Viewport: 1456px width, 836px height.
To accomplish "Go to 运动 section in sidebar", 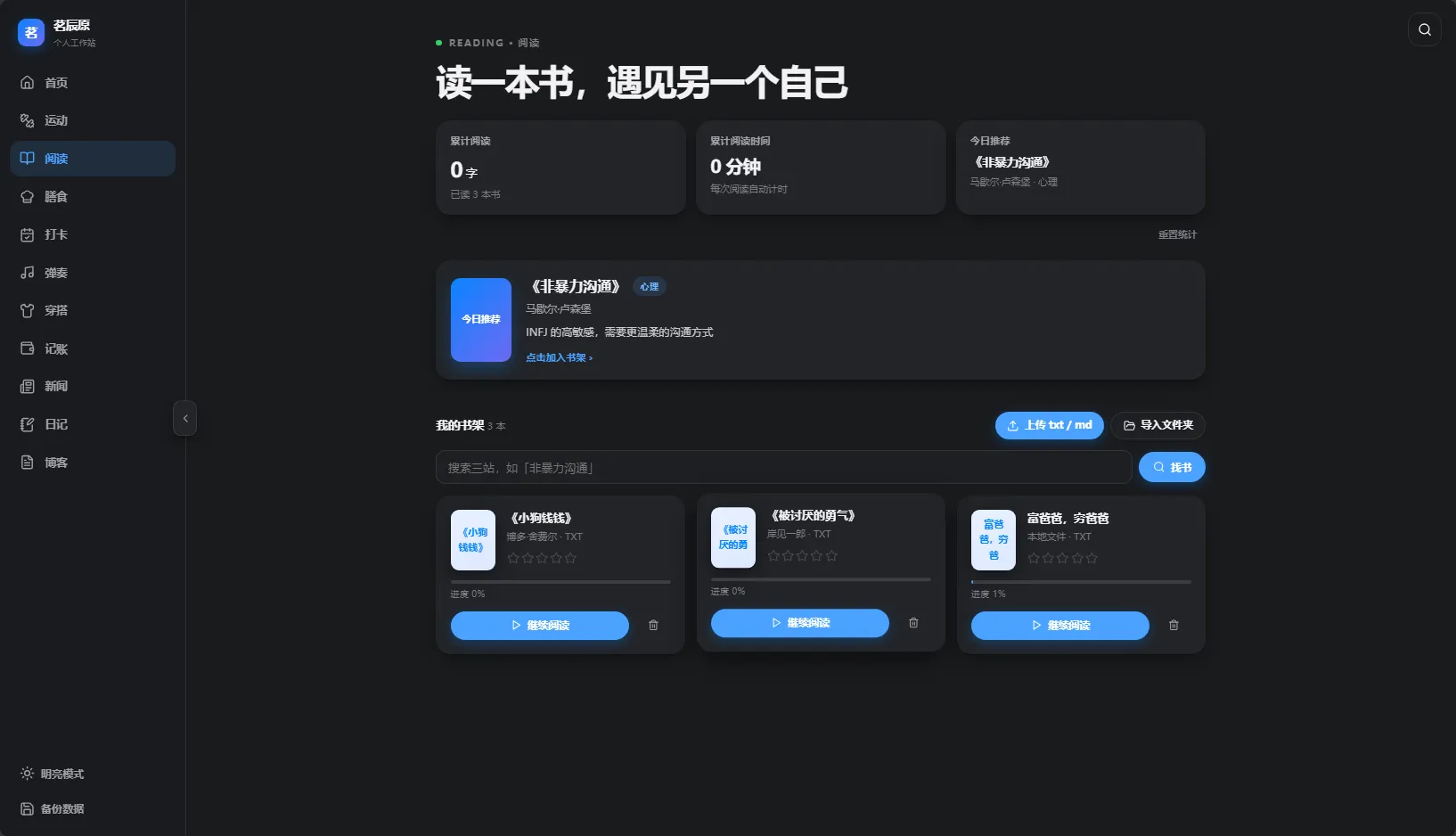I will [93, 120].
